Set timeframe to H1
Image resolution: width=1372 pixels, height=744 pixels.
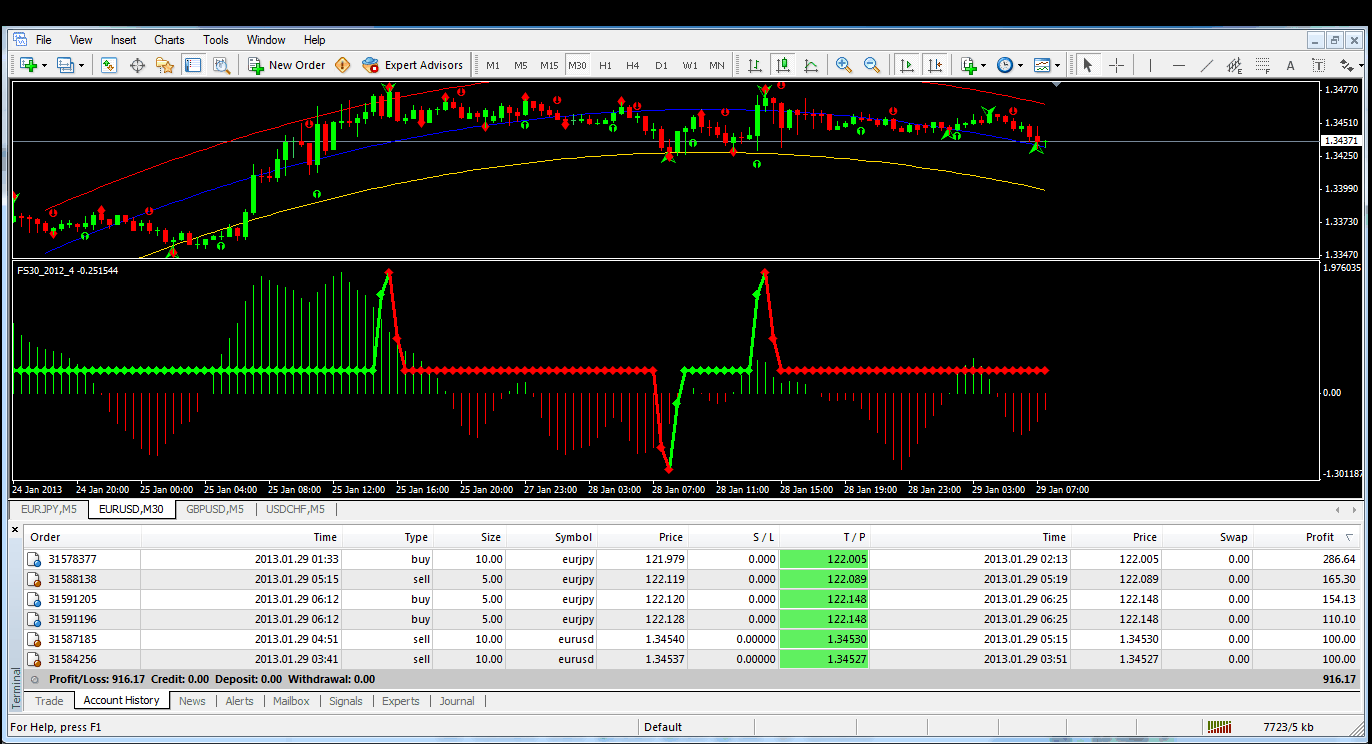point(605,65)
